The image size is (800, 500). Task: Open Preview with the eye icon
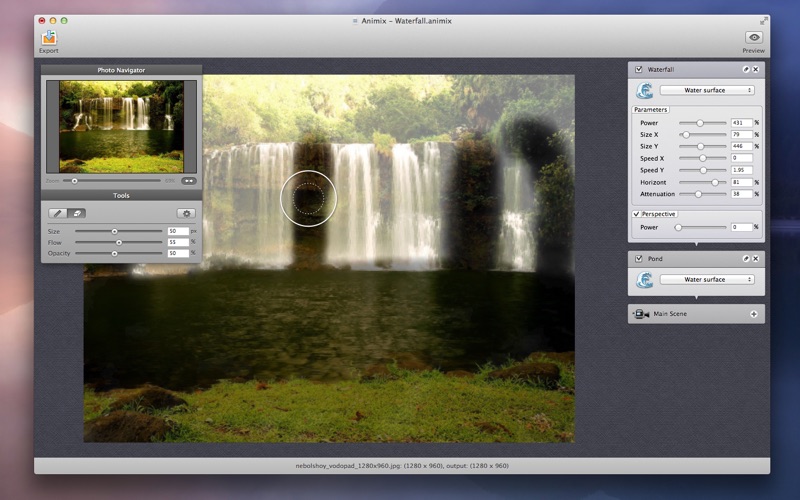tap(754, 37)
